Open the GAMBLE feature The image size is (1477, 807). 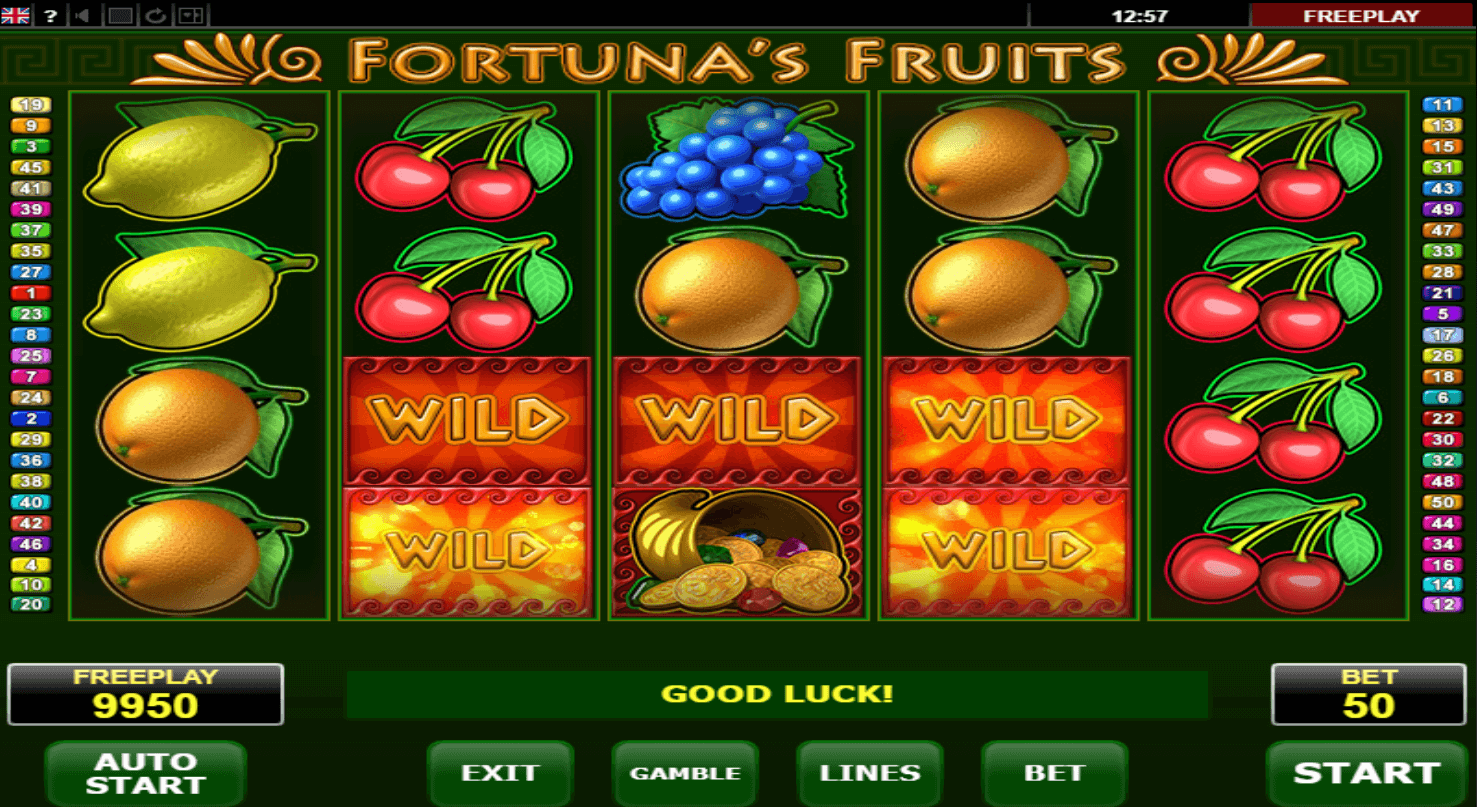coord(685,773)
